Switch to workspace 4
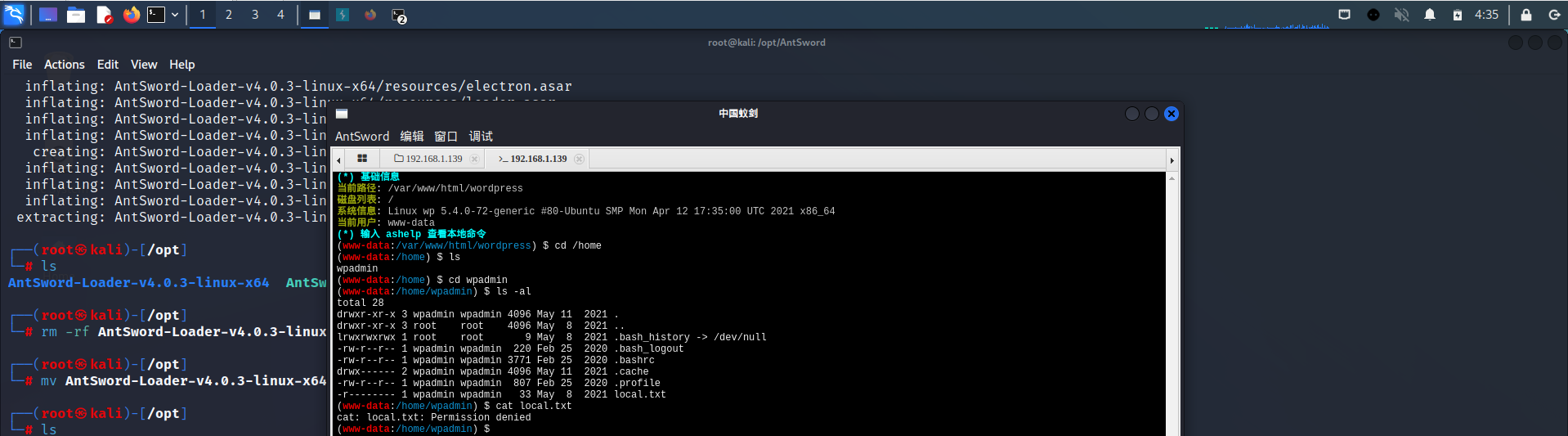Image resolution: width=1568 pixels, height=436 pixels. coord(280,15)
